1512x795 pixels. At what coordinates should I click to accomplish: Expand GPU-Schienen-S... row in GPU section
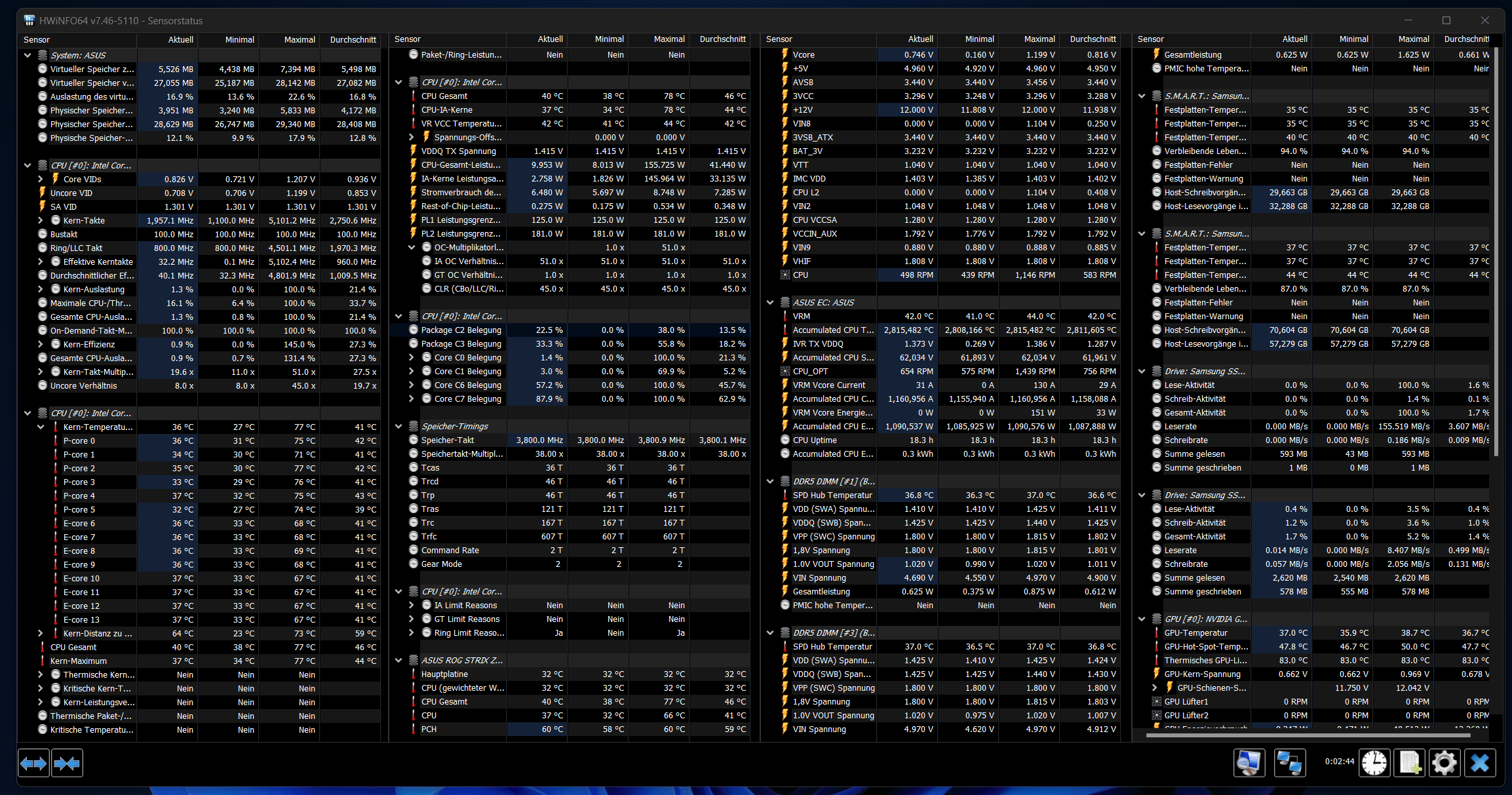[1155, 688]
